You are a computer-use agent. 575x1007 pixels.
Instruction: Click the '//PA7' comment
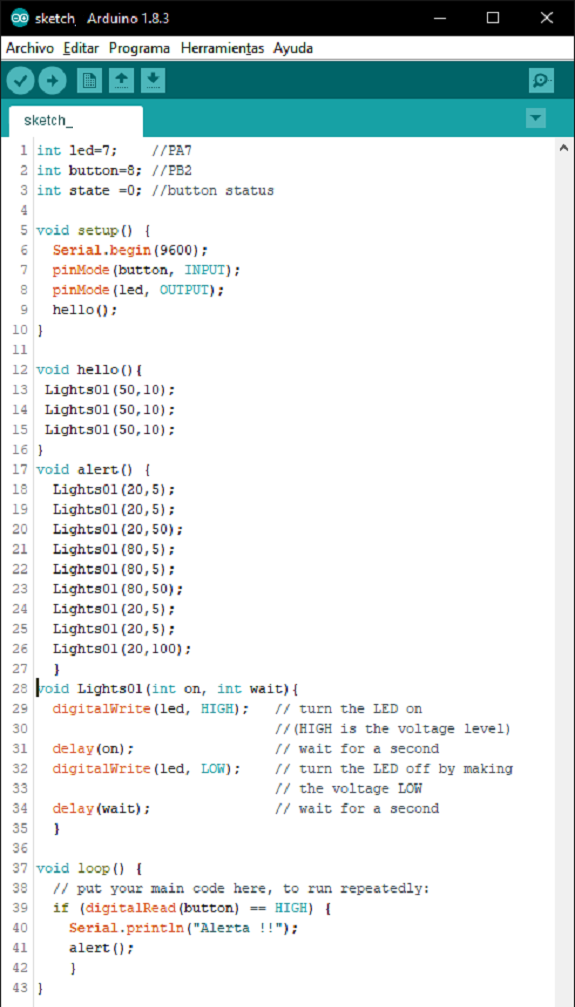click(x=172, y=151)
